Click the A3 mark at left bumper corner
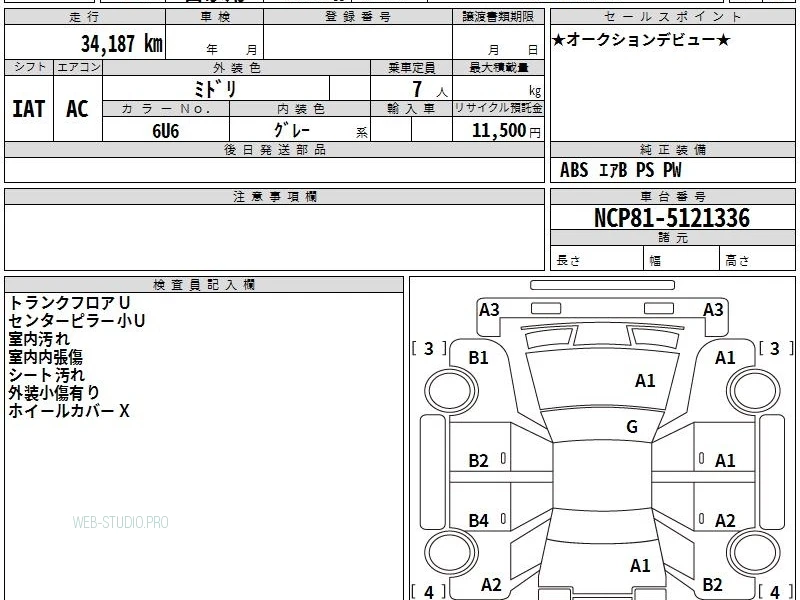This screenshot has width=800, height=600. coord(489,310)
